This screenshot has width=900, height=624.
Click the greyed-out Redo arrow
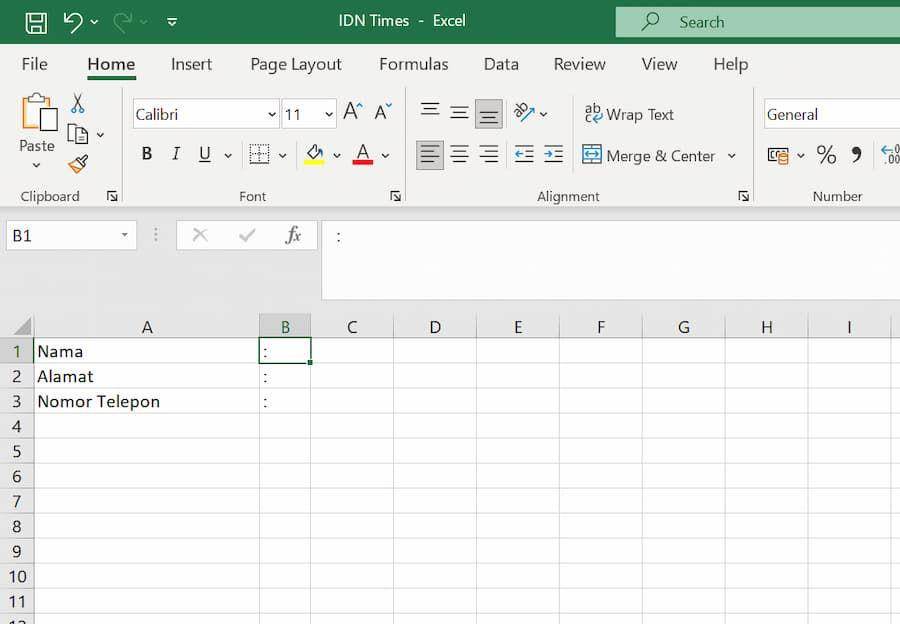tap(122, 22)
